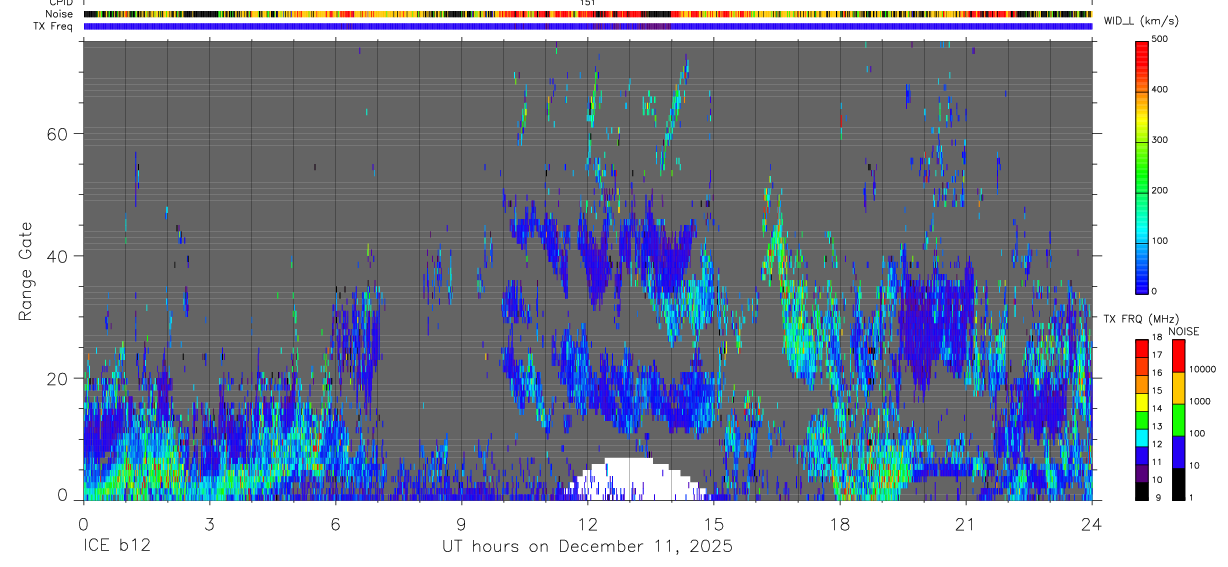Click the 'TX FRQ (MHz)' legend title
The height and width of the screenshot is (567, 1228).
click(1141, 319)
